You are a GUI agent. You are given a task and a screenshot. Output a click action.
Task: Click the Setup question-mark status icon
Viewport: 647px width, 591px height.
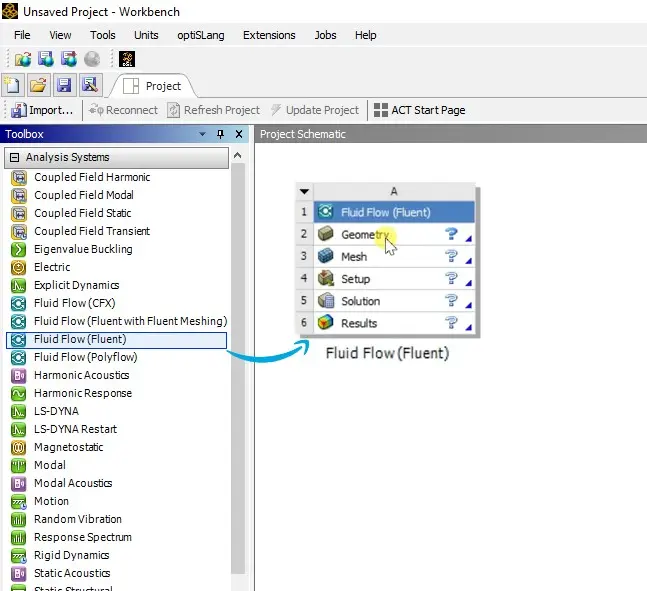tap(451, 279)
